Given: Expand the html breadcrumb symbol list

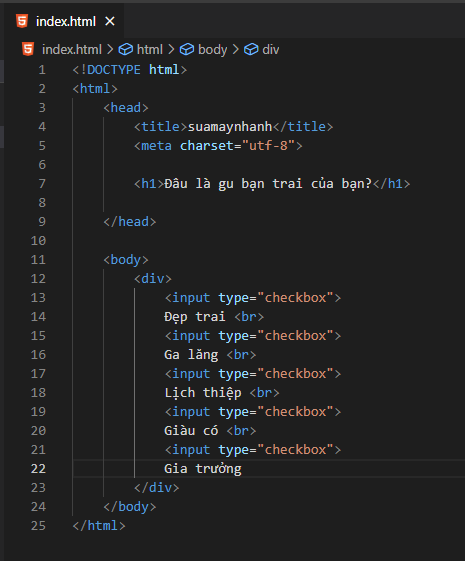Looking at the screenshot, I should [150, 49].
